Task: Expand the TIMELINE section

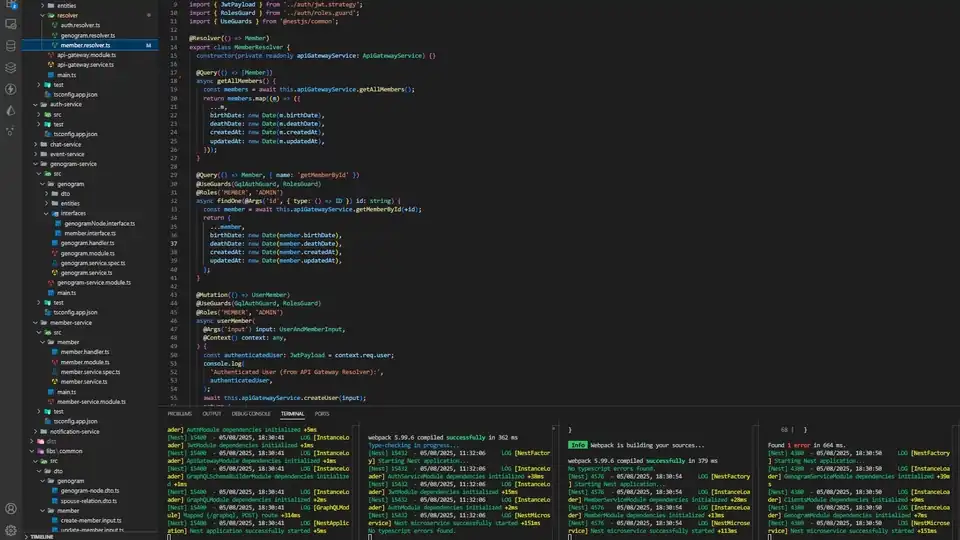Action: [41, 536]
